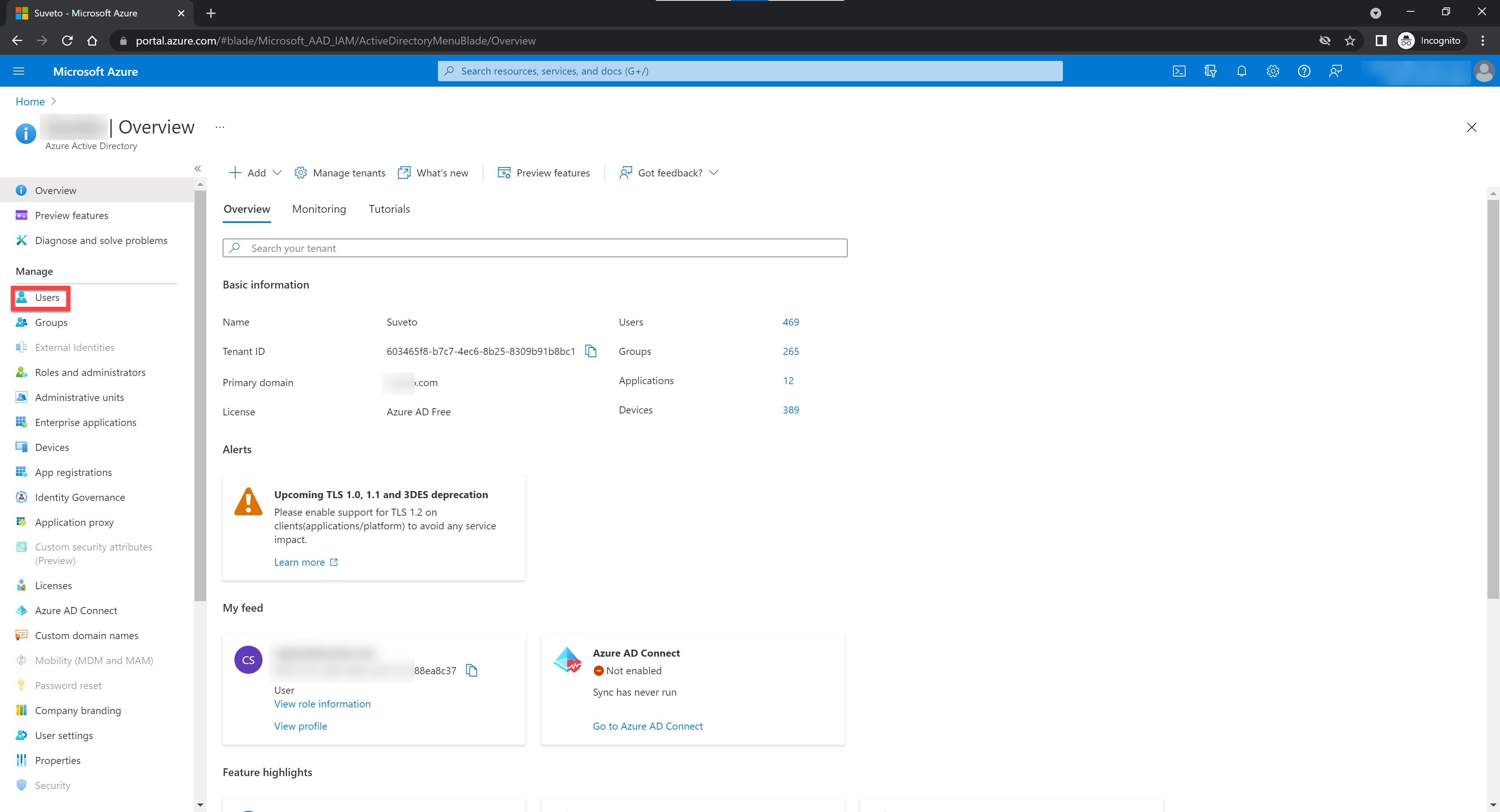Expand the Got feedback dropdown
Screen dimensions: 1500x812
[669, 173]
